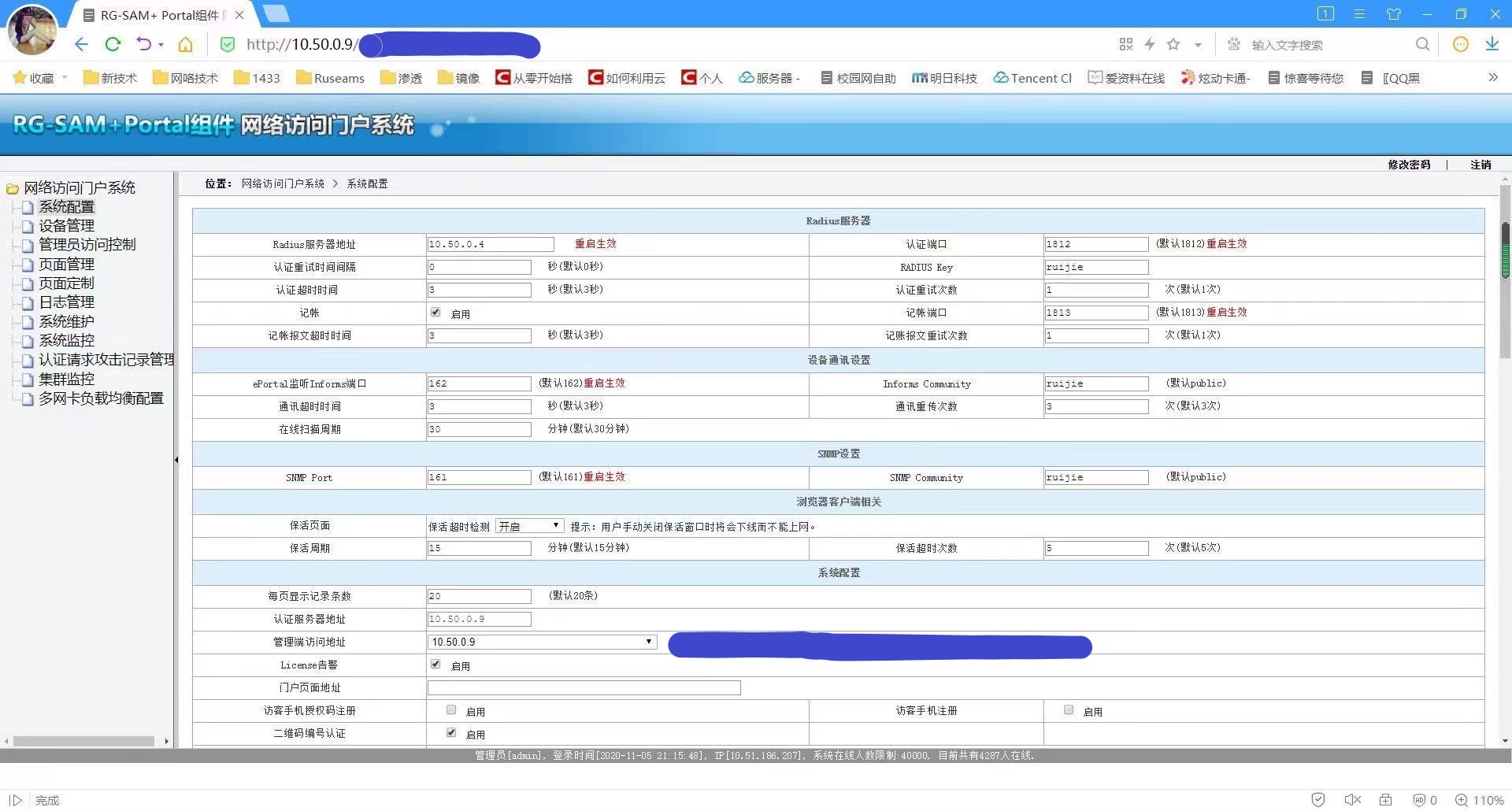Click the page scrollbar down arrow
This screenshot has height=811, width=1512.
pos(1505,741)
